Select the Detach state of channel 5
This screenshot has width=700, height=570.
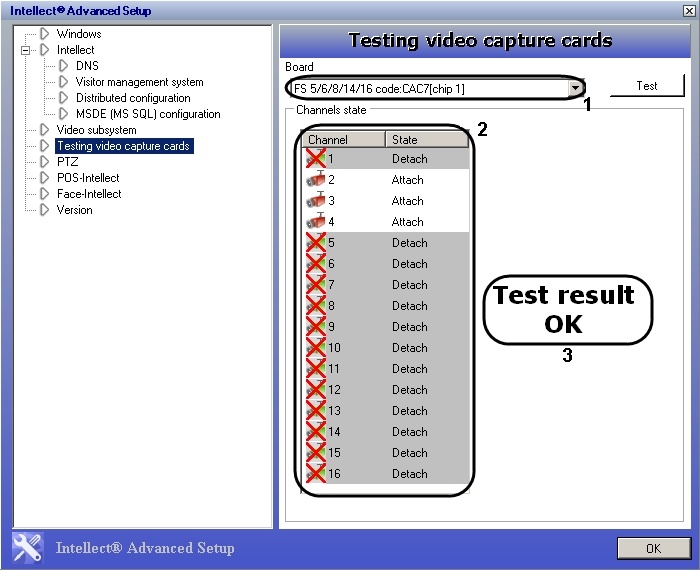pos(410,243)
